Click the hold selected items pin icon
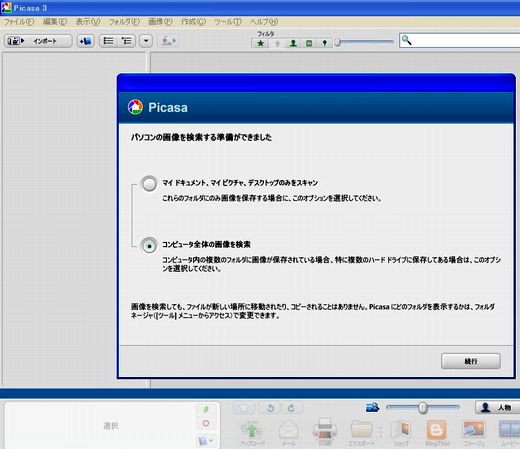The height and width of the screenshot is (449, 520). (206, 410)
